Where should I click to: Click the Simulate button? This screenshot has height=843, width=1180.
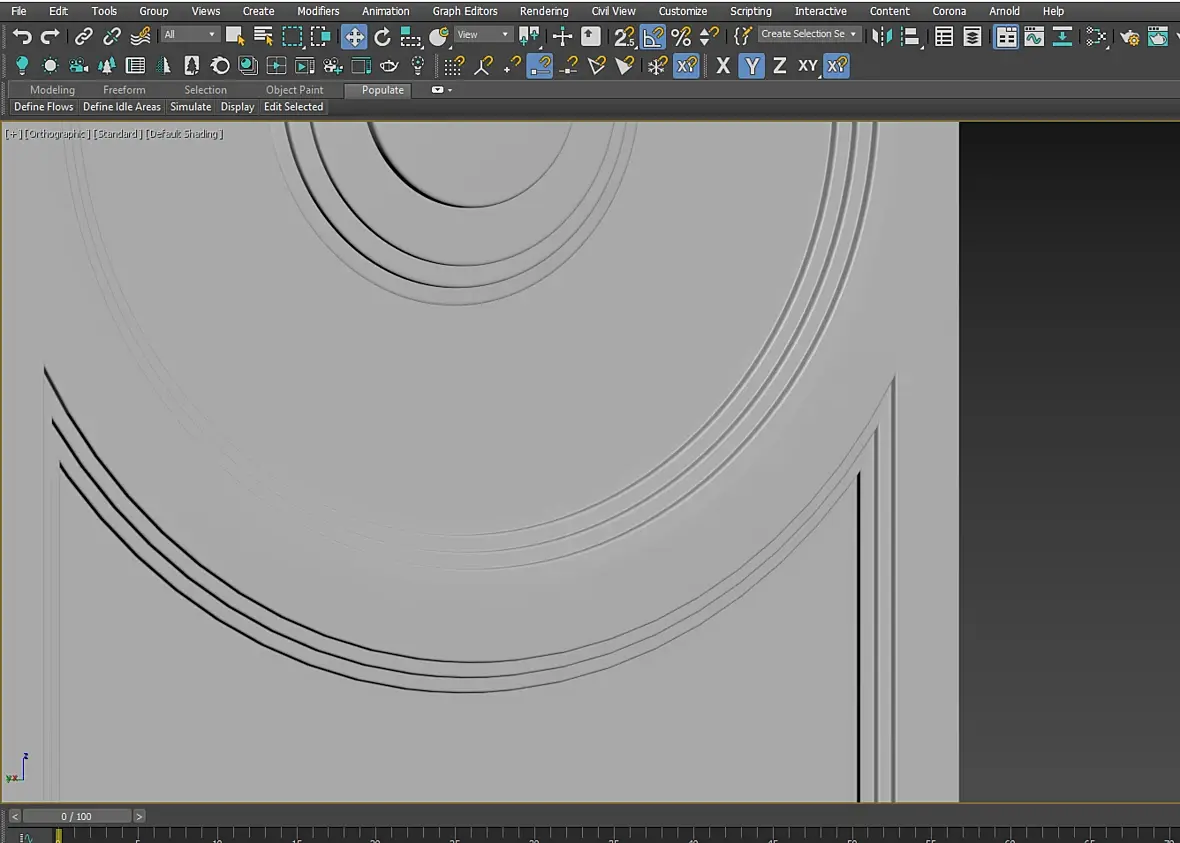190,107
